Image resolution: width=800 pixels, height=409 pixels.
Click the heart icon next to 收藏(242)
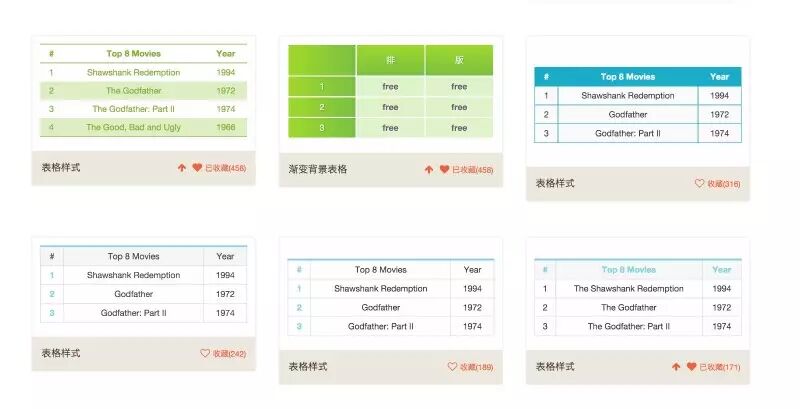click(x=205, y=353)
